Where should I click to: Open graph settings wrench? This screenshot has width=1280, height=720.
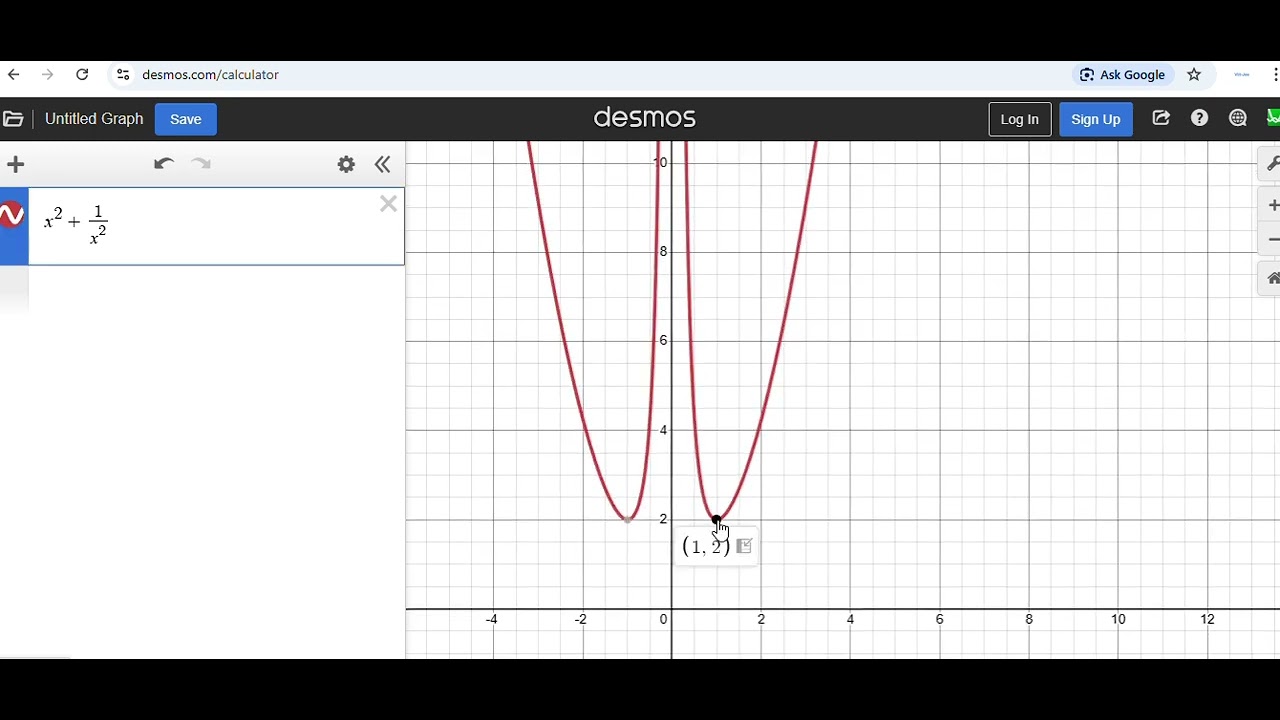pyautogui.click(x=1272, y=163)
